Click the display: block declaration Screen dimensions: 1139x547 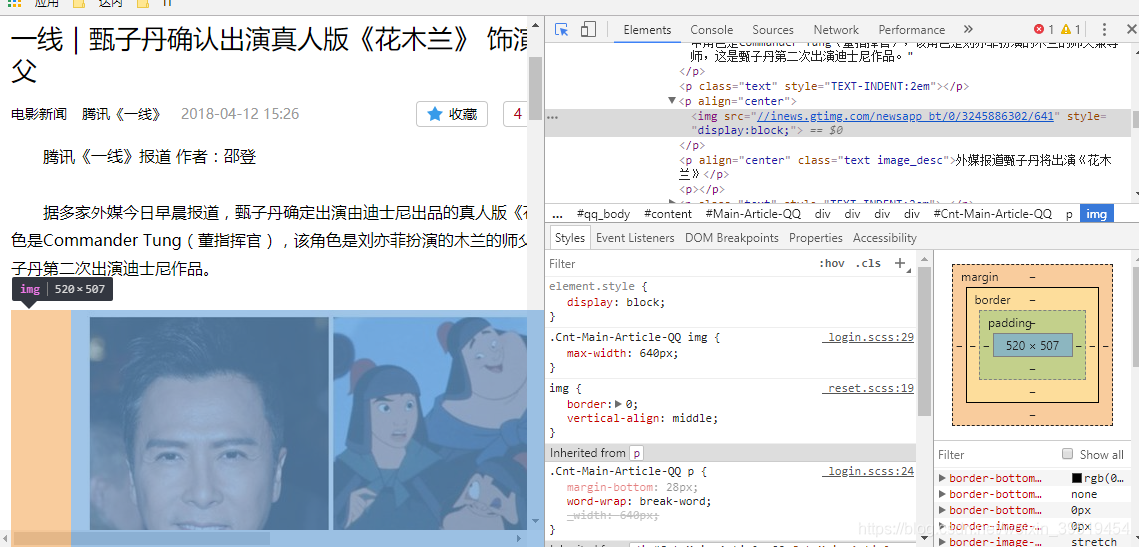(x=616, y=302)
